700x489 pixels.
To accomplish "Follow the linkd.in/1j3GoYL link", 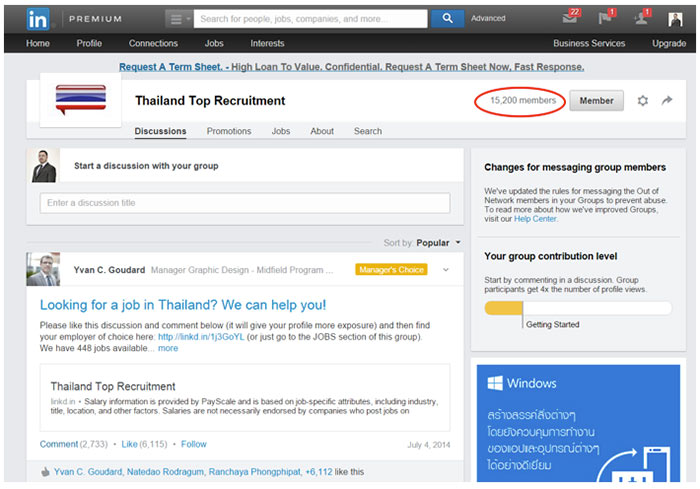I will pyautogui.click(x=201, y=337).
